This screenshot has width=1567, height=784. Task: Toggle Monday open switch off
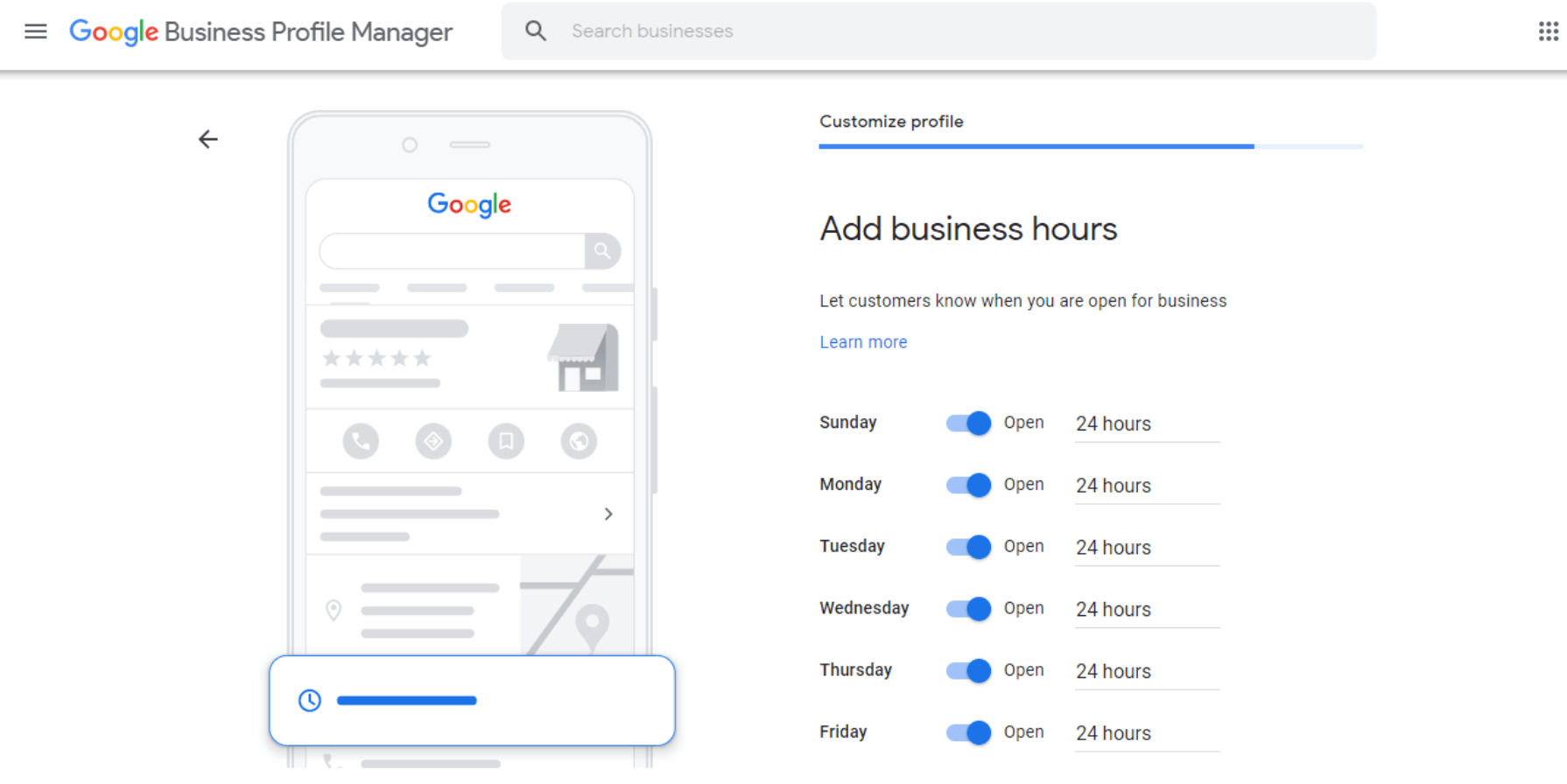point(968,485)
